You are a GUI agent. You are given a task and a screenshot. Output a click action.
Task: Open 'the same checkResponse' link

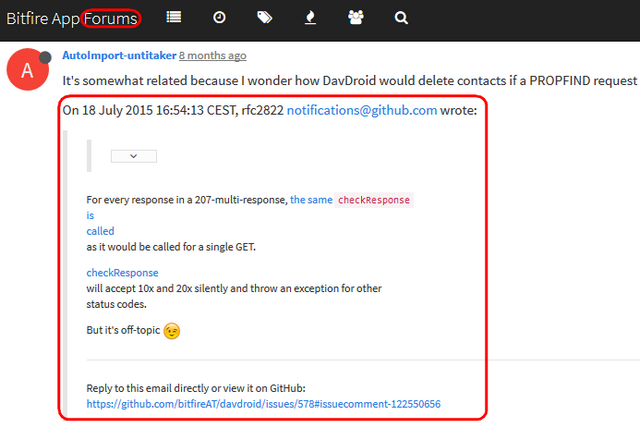(350, 200)
